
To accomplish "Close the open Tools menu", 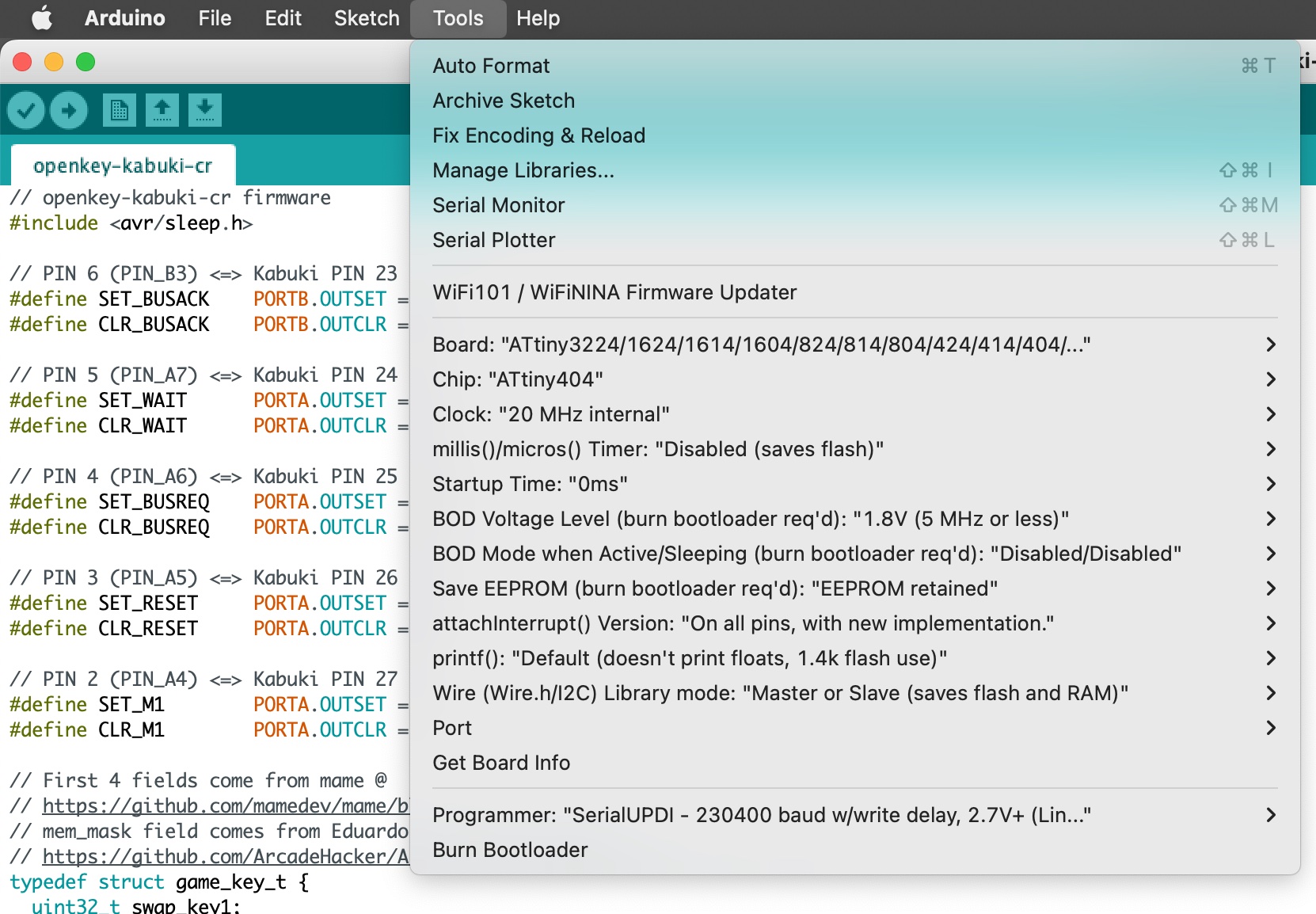I will coord(458,18).
